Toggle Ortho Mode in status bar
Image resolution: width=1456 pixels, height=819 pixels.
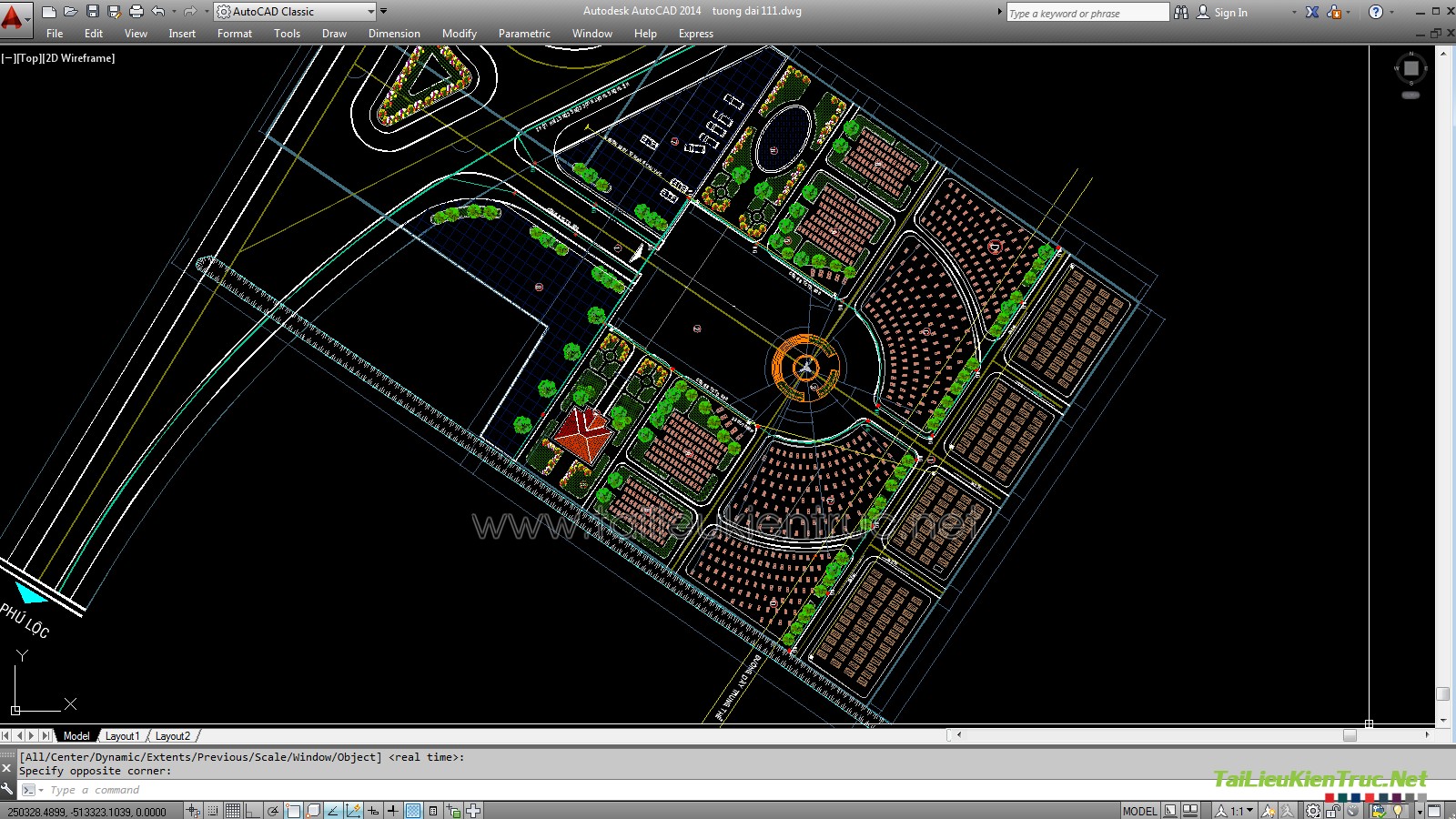pyautogui.click(x=253, y=810)
